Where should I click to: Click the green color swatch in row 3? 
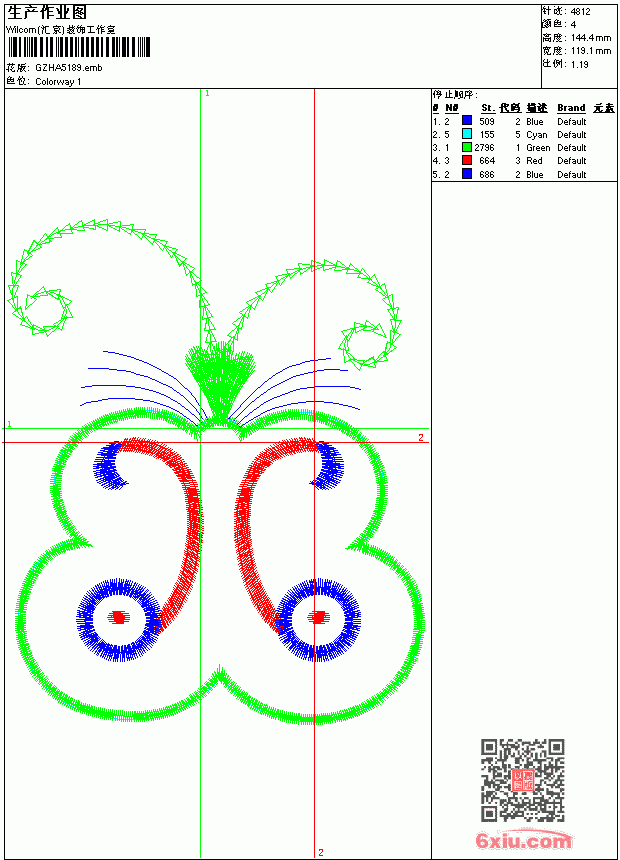coord(467,148)
